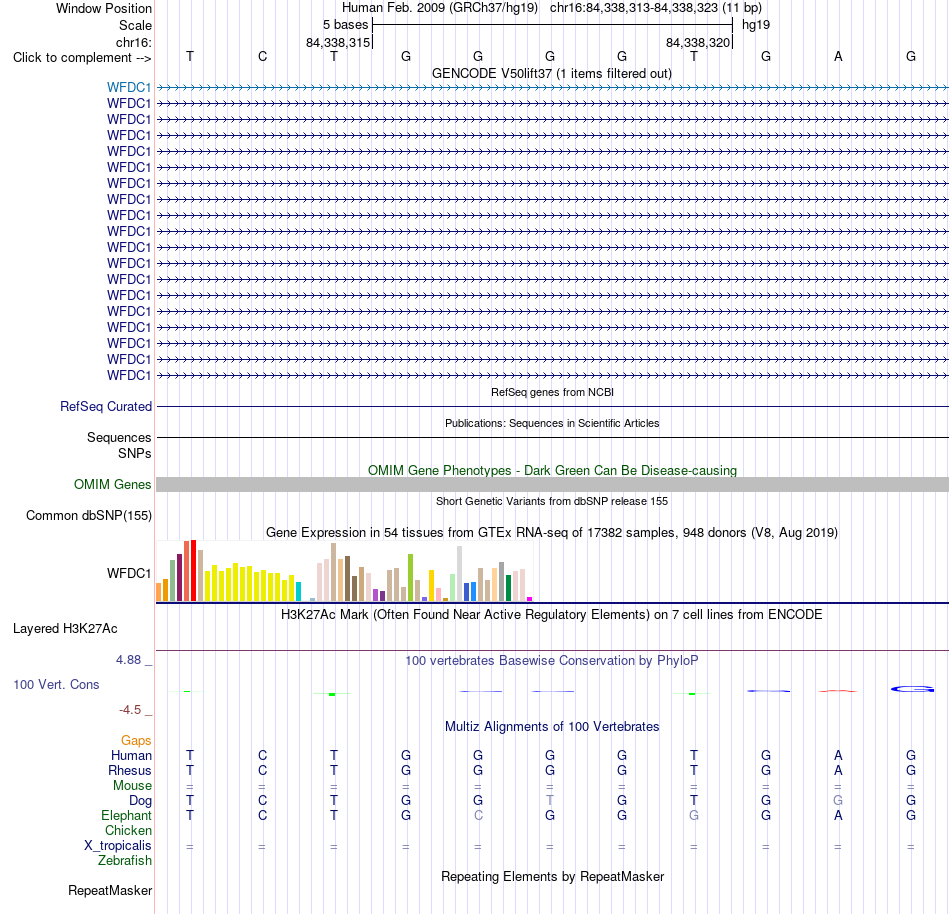The image size is (950, 914).
Task: Click the Zebrafish species label
Action: (125, 860)
